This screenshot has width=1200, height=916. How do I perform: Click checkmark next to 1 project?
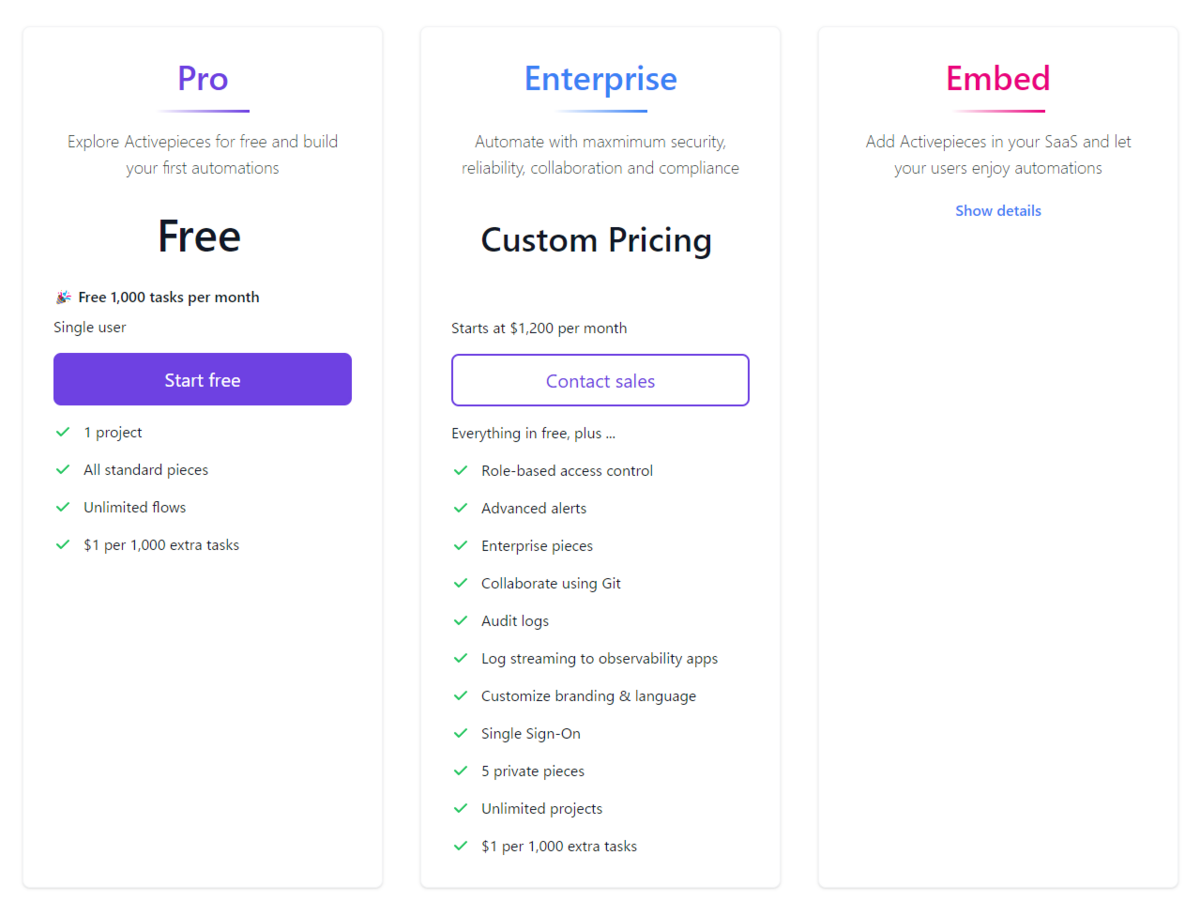(63, 432)
